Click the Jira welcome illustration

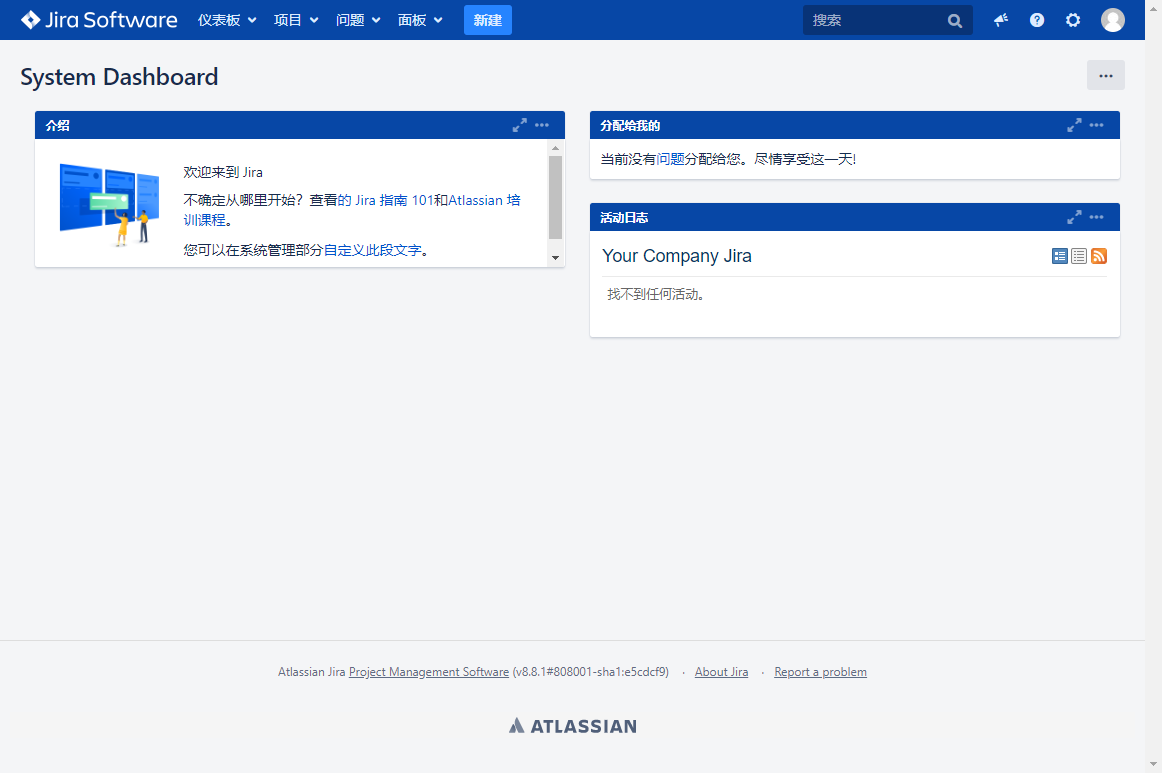pyautogui.click(x=110, y=205)
